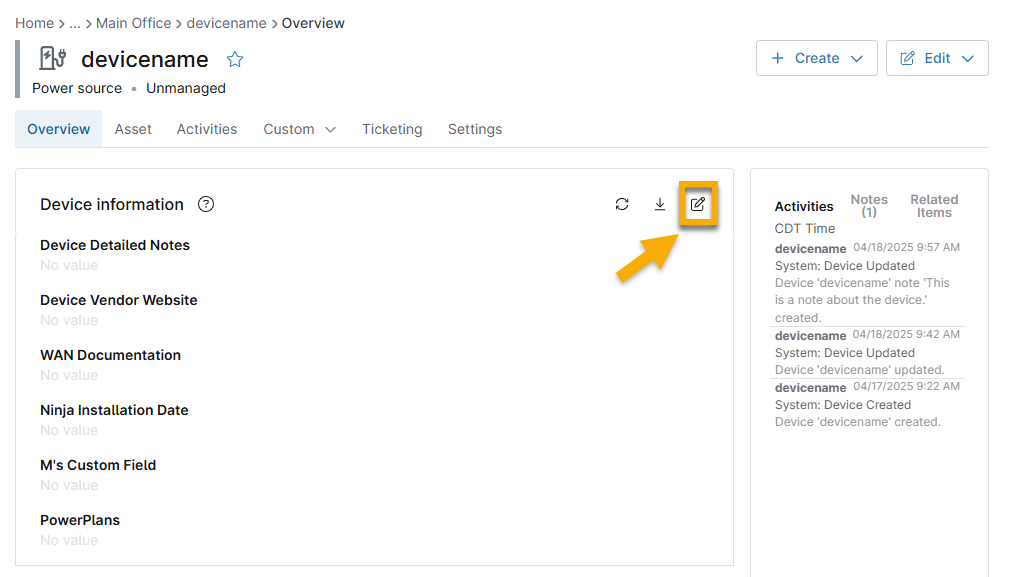Favorite the device using the star icon
This screenshot has height=577, width=1011.
(x=234, y=60)
